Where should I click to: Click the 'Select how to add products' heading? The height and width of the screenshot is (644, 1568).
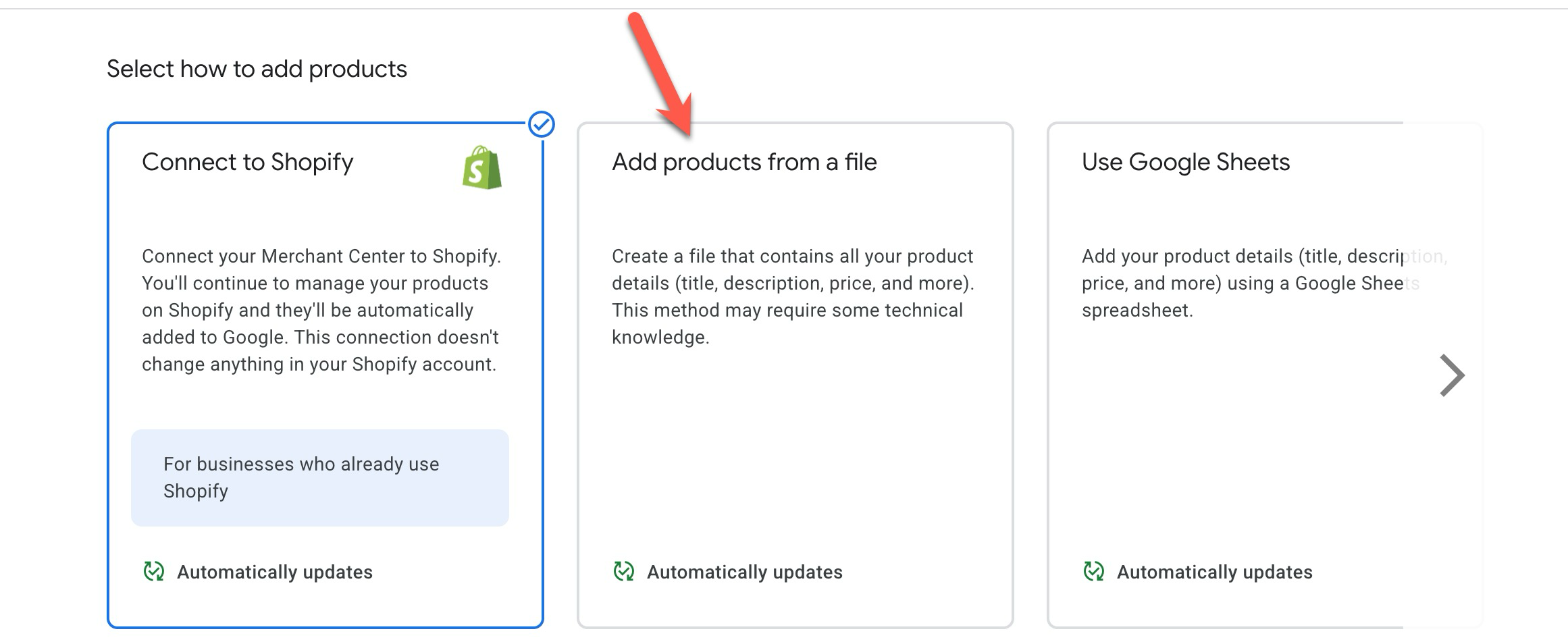[x=257, y=69]
